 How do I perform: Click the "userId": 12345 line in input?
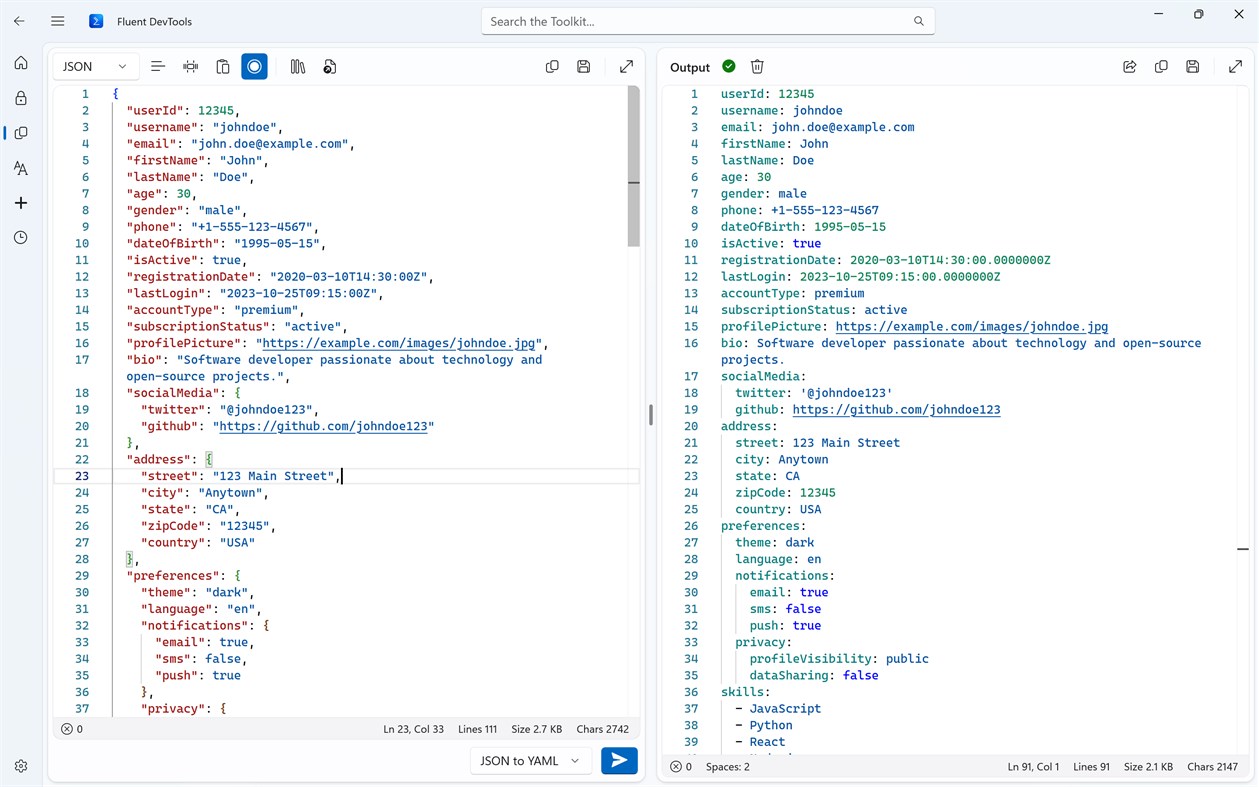pos(183,111)
